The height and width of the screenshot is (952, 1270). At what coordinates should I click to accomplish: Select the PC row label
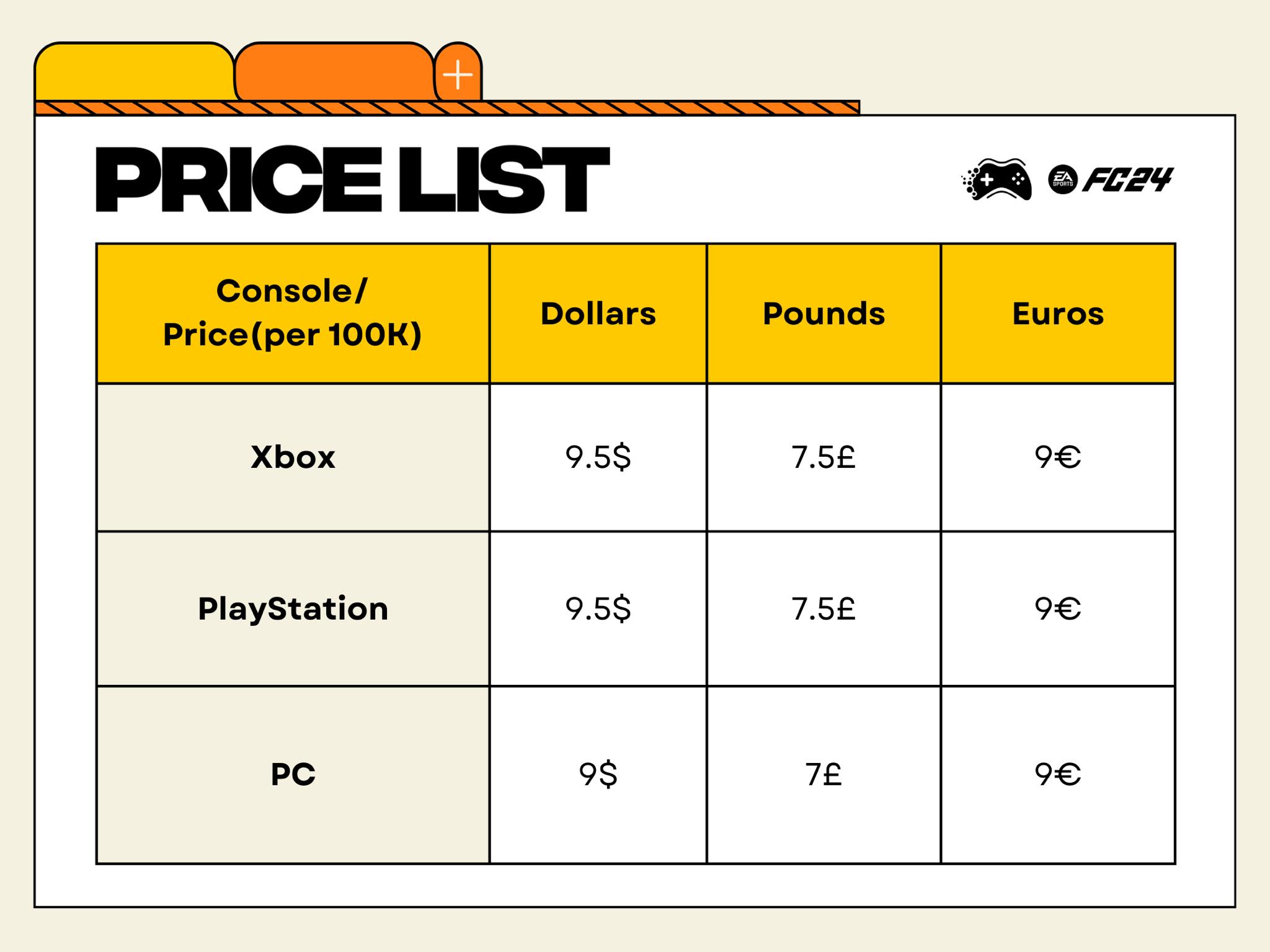point(293,775)
